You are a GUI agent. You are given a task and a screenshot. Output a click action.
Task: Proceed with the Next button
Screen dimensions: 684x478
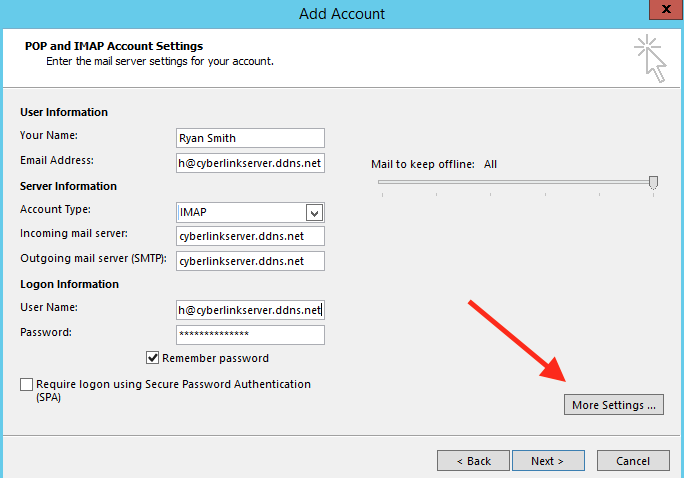[x=548, y=461]
